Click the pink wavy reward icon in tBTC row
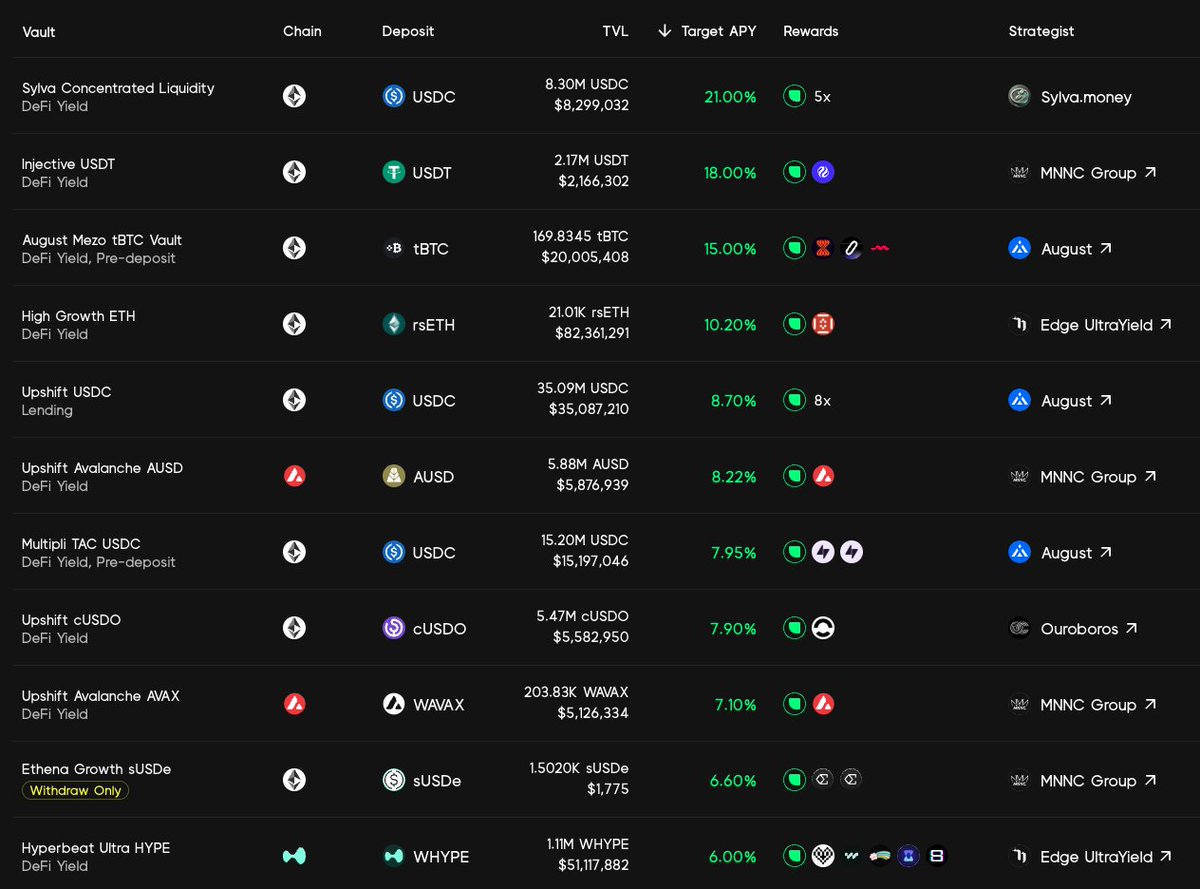The height and width of the screenshot is (889, 1200). coord(880,248)
